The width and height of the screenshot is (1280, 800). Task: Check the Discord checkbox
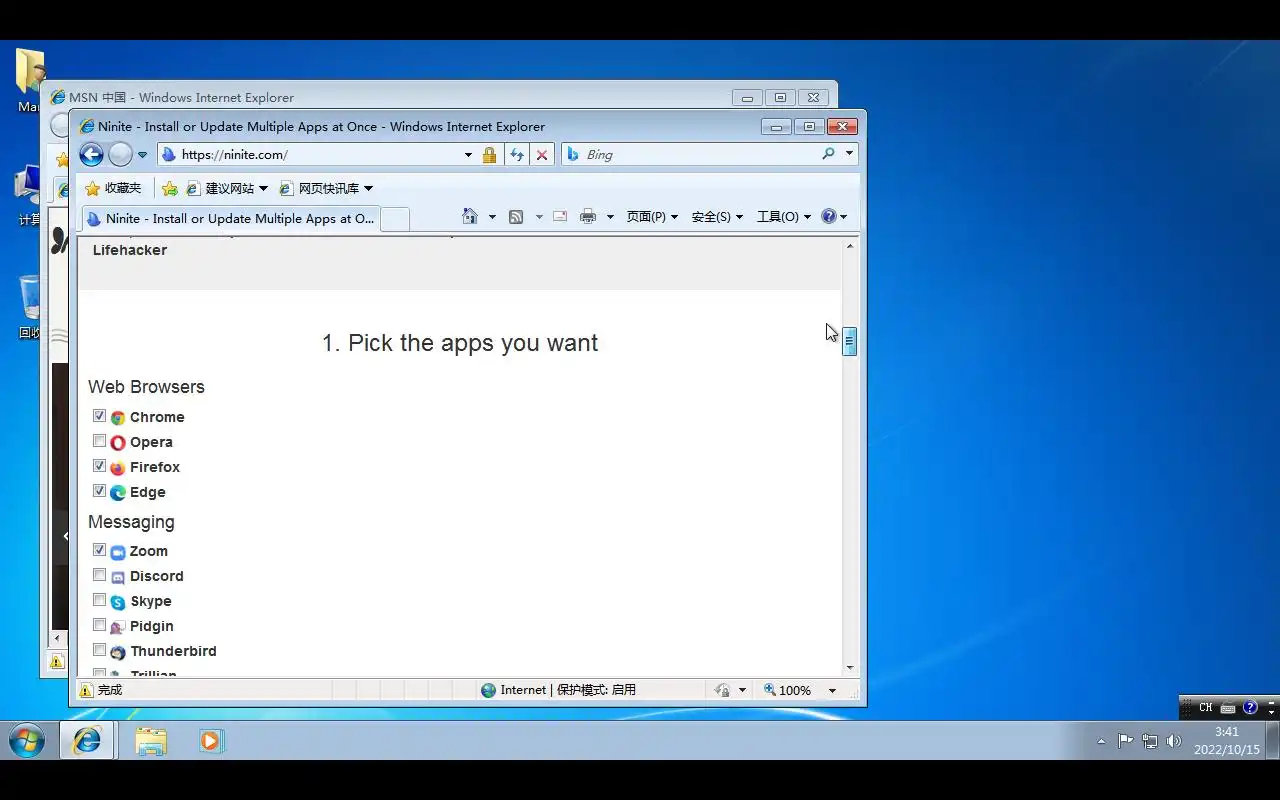click(x=99, y=575)
